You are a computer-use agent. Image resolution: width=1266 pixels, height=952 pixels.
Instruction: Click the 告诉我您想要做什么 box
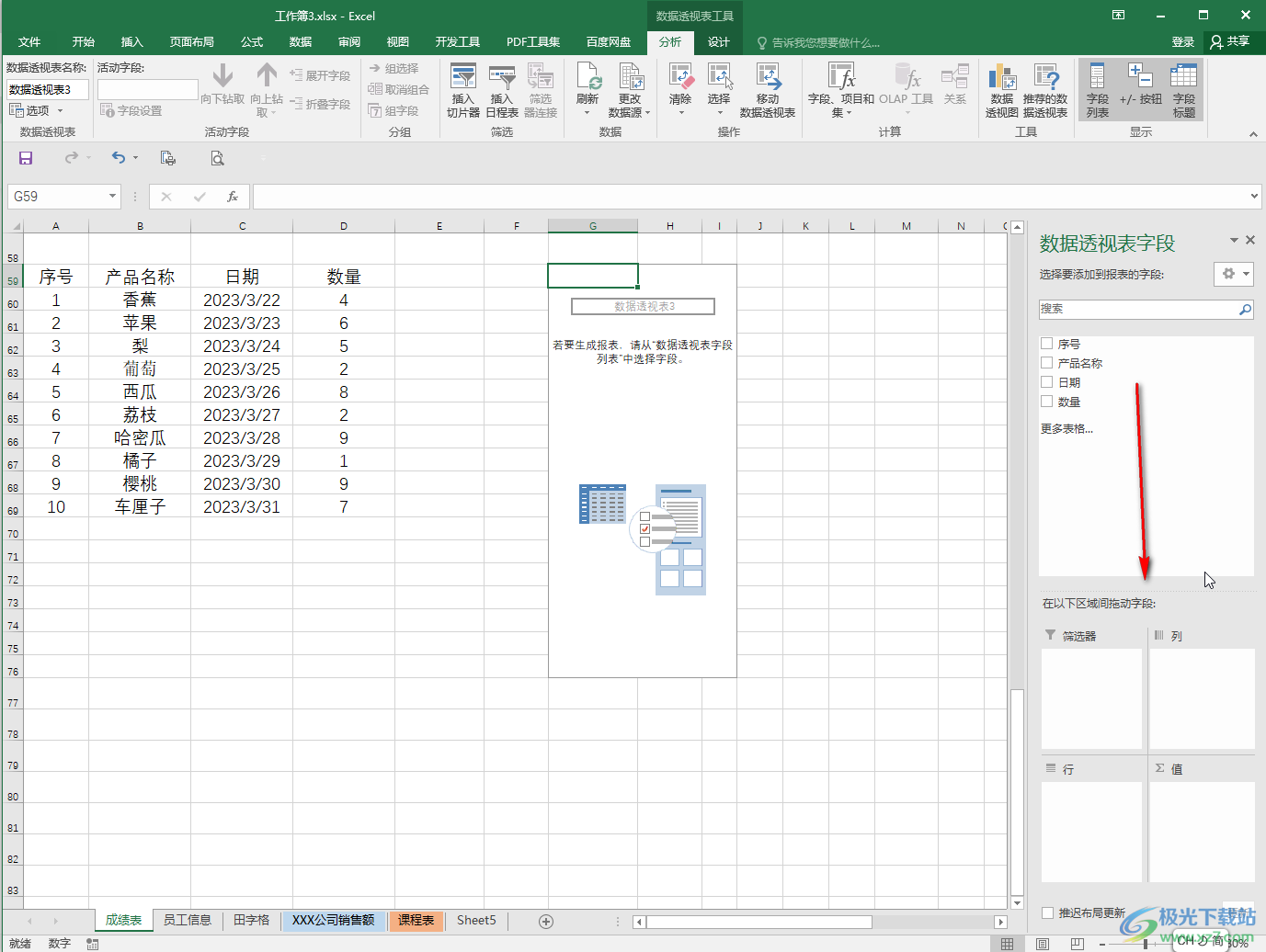[x=817, y=43]
